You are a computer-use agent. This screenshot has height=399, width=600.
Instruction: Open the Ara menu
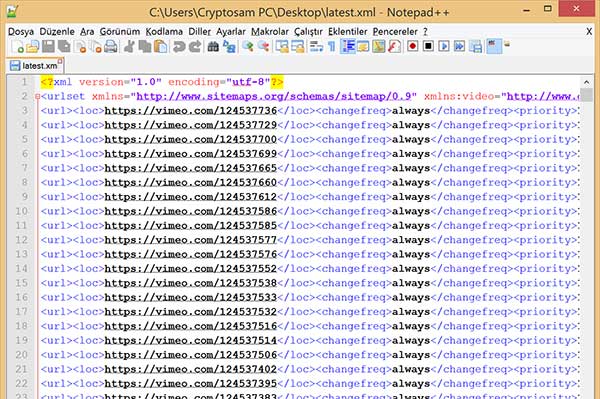[87, 31]
